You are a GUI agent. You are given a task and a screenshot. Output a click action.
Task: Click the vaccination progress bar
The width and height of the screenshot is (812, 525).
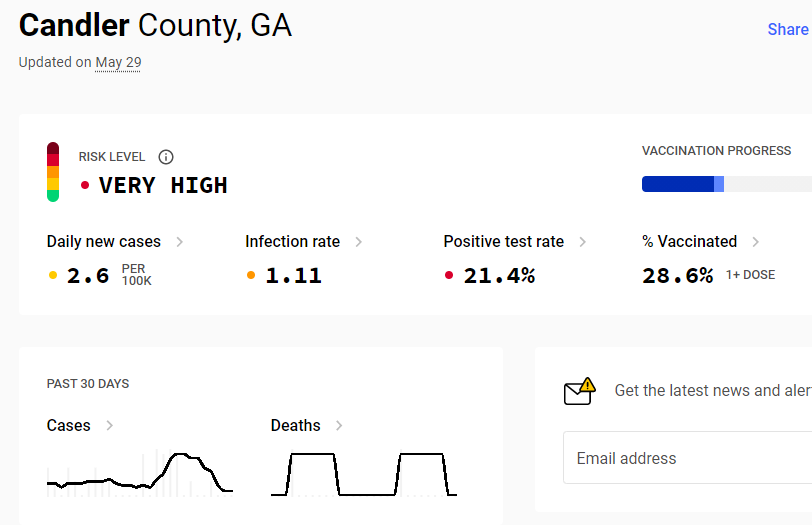[x=727, y=184]
